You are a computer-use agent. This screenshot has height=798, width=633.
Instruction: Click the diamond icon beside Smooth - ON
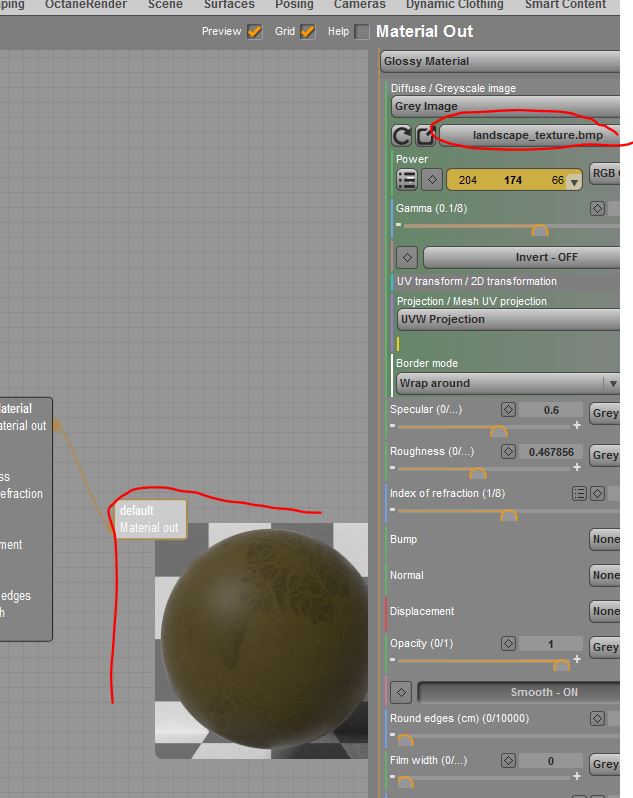click(401, 692)
